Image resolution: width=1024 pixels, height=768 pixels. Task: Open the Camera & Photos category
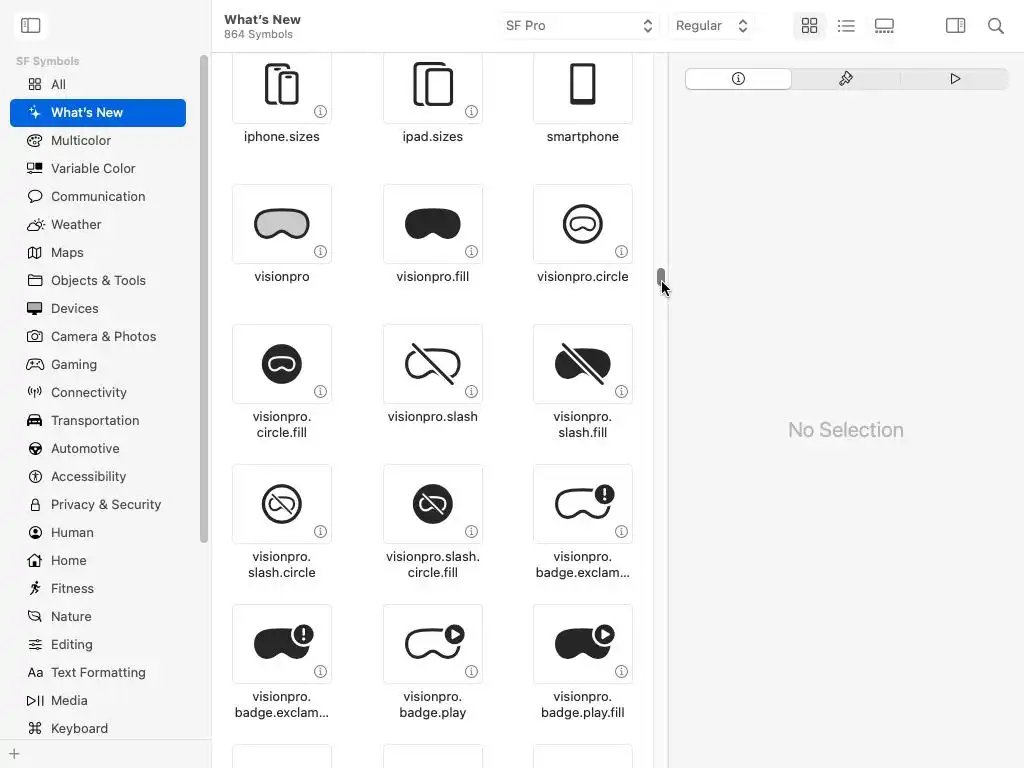click(x=98, y=336)
